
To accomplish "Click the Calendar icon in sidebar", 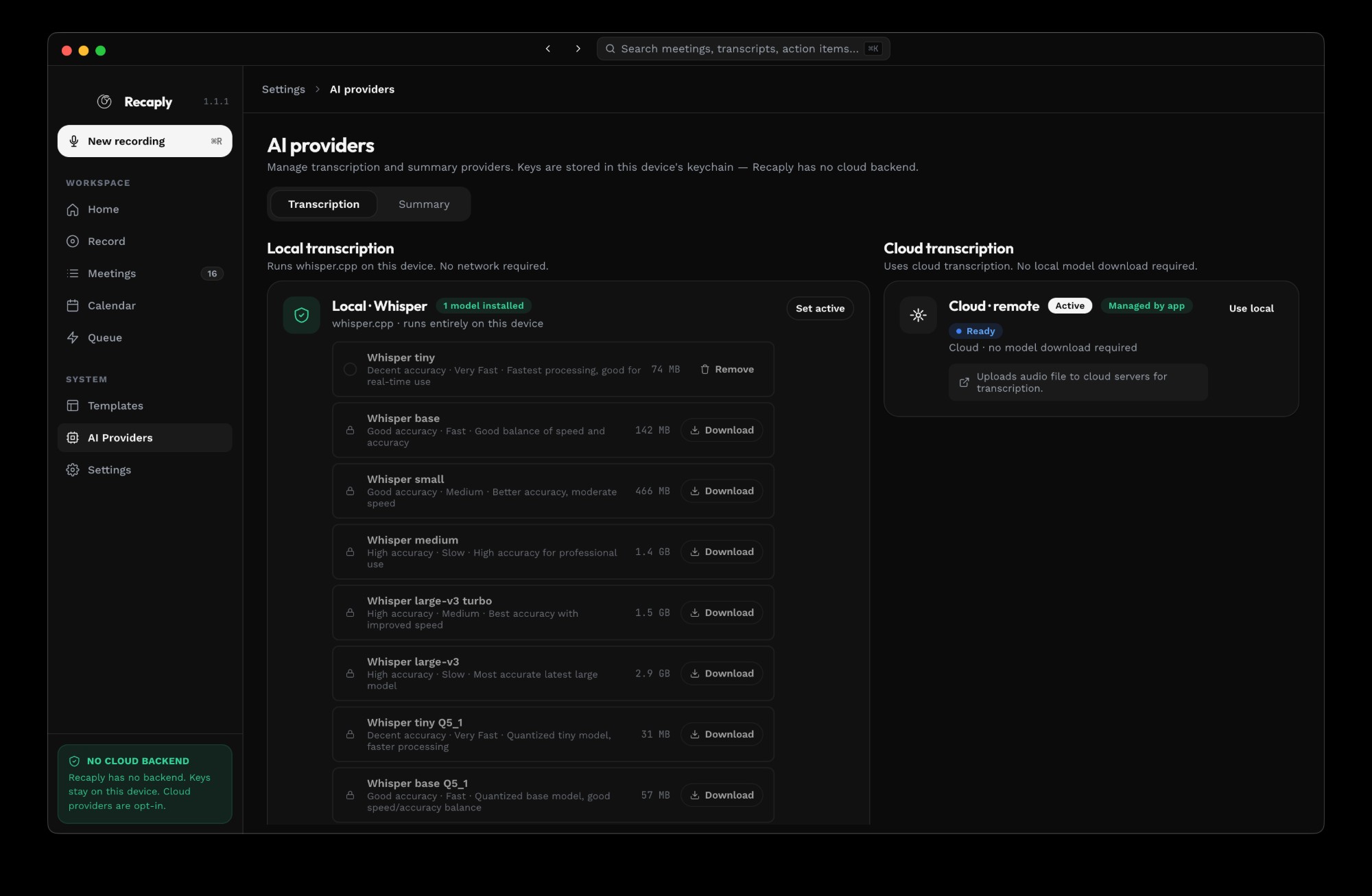I will 73,306.
